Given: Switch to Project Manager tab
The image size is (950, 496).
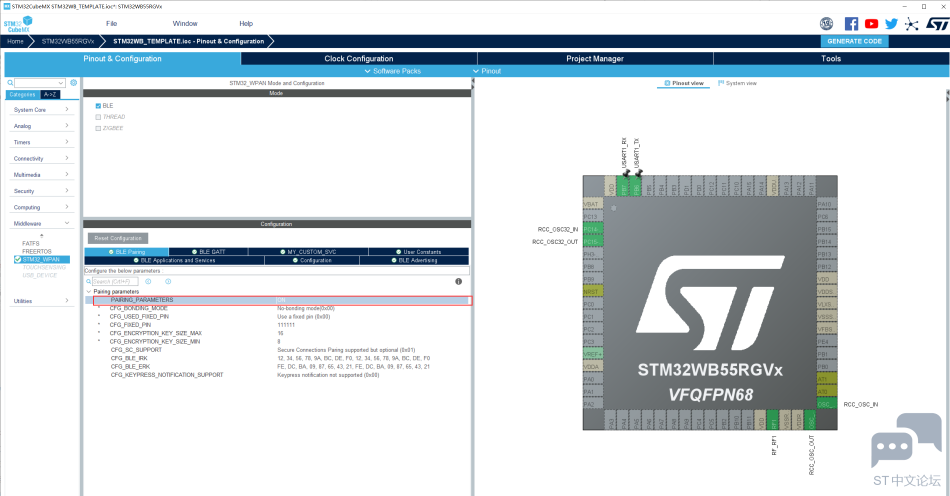Looking at the screenshot, I should (595, 59).
